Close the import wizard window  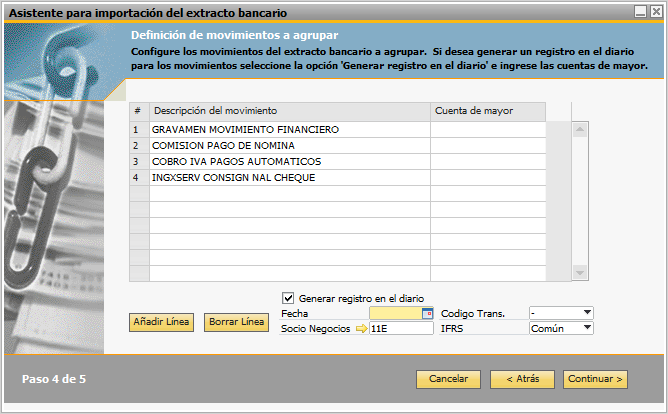pyautogui.click(x=656, y=11)
